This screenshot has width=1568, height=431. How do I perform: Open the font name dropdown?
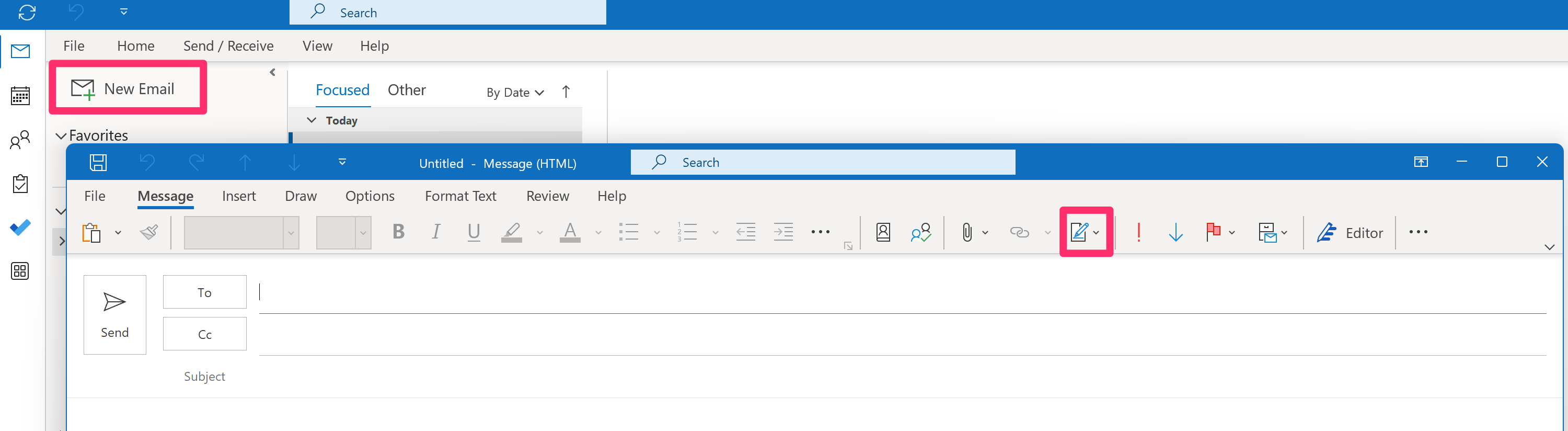291,233
